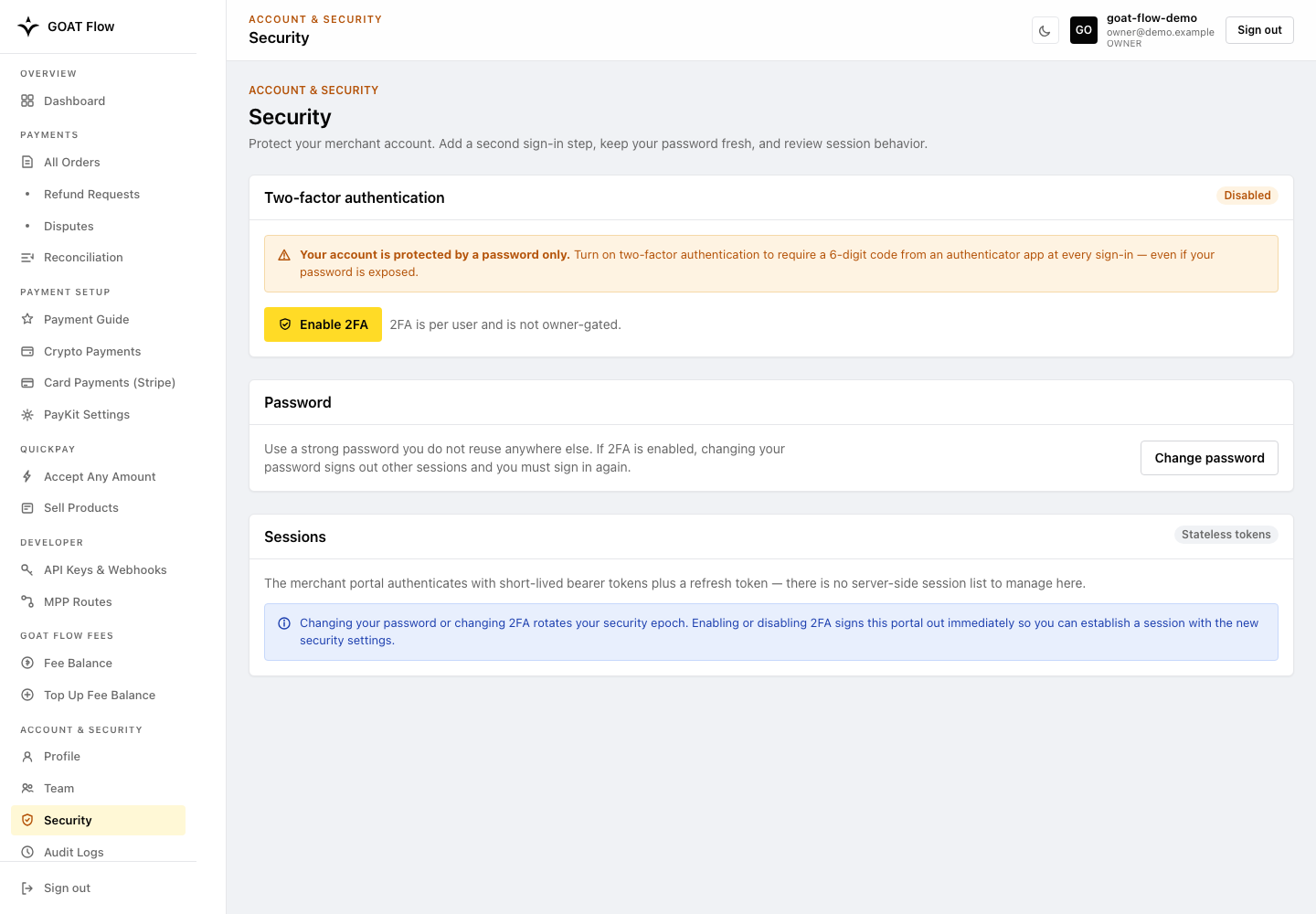This screenshot has width=1316, height=914.
Task: Click the Dashboard grid icon
Action: coord(27,101)
